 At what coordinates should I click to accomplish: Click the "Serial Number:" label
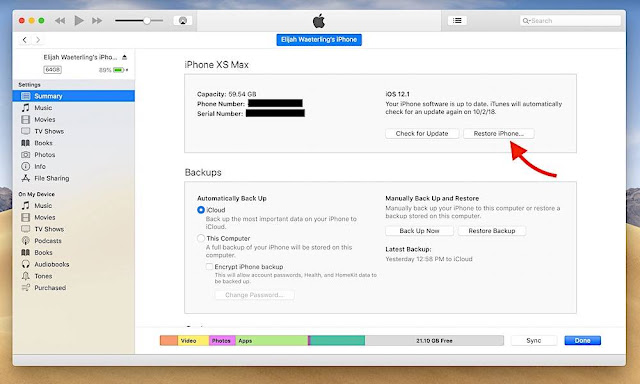220,113
